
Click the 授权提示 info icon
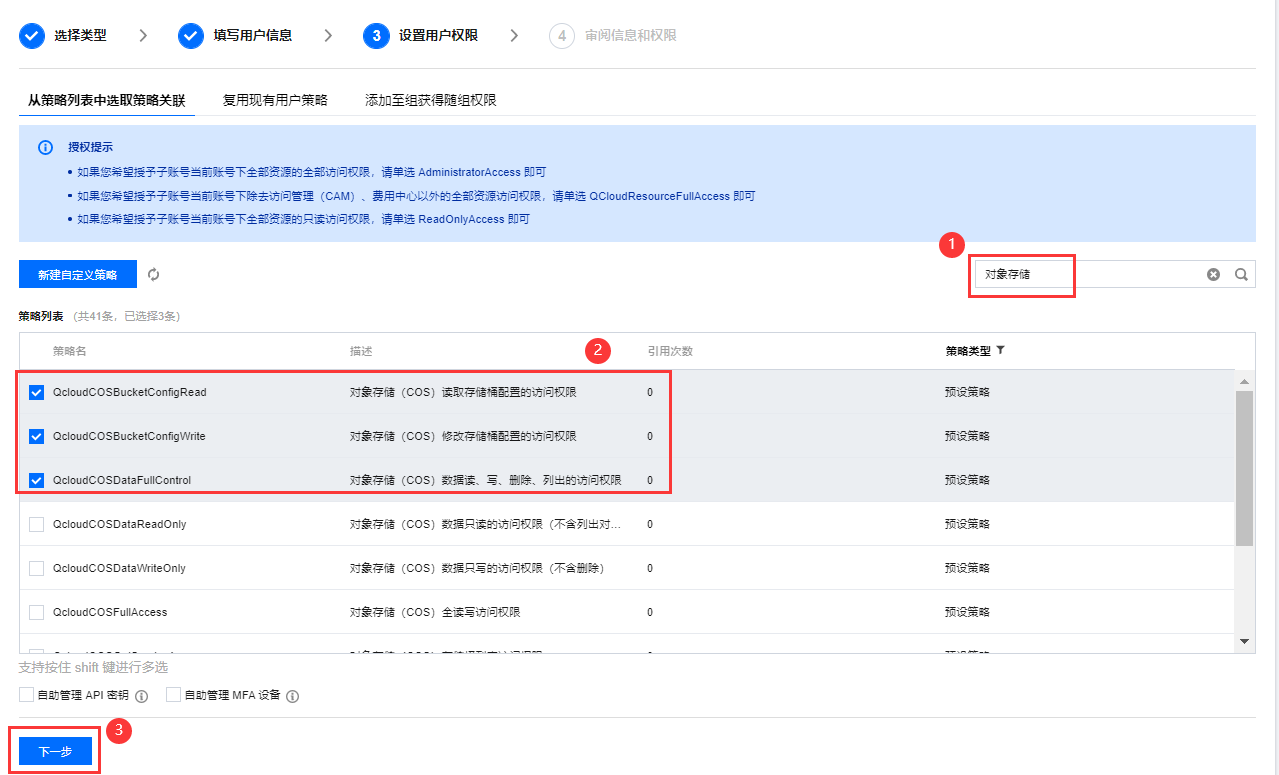(x=45, y=147)
